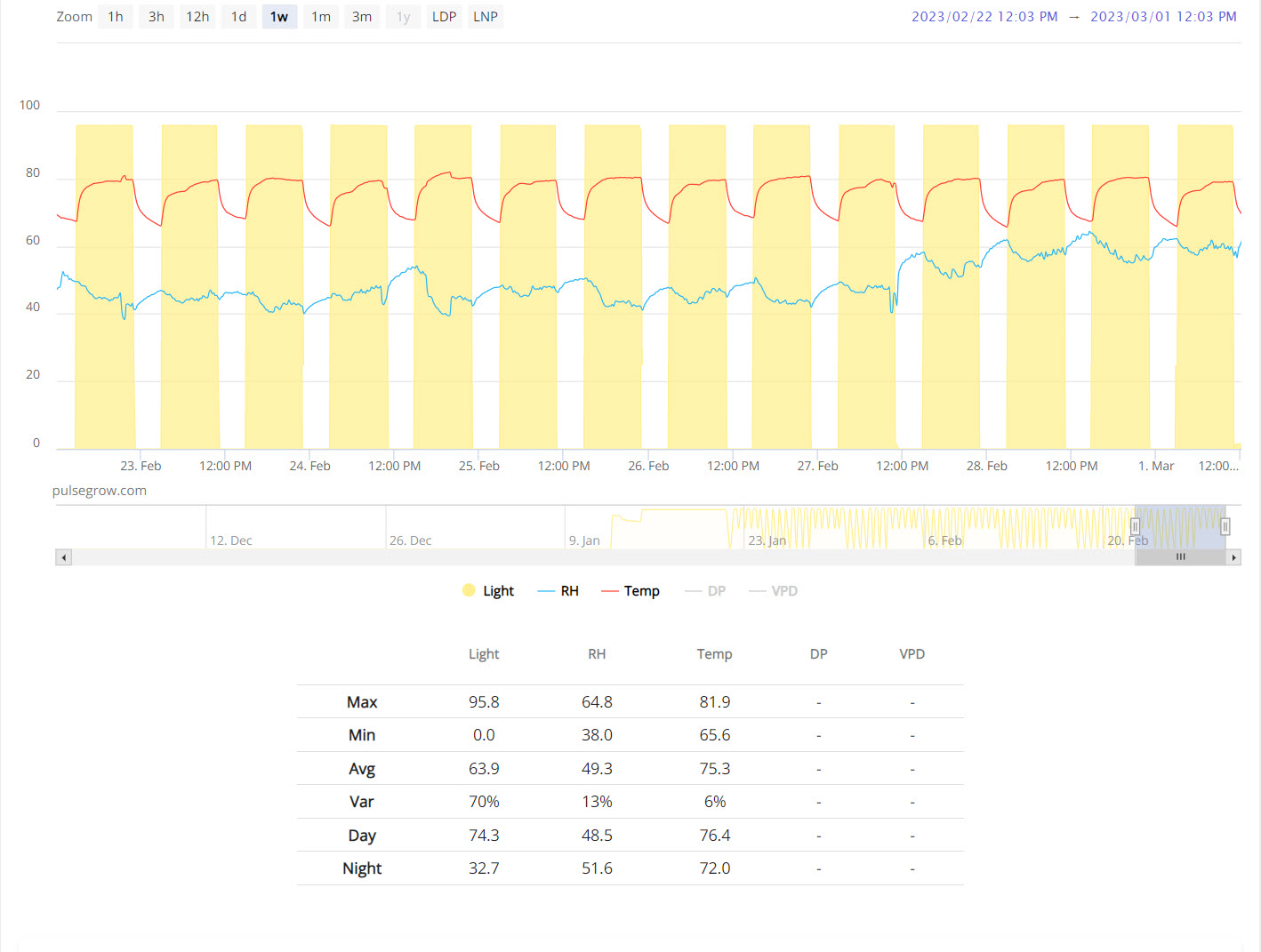Click Var Light value 70%
The image size is (1261, 952).
[x=484, y=802]
